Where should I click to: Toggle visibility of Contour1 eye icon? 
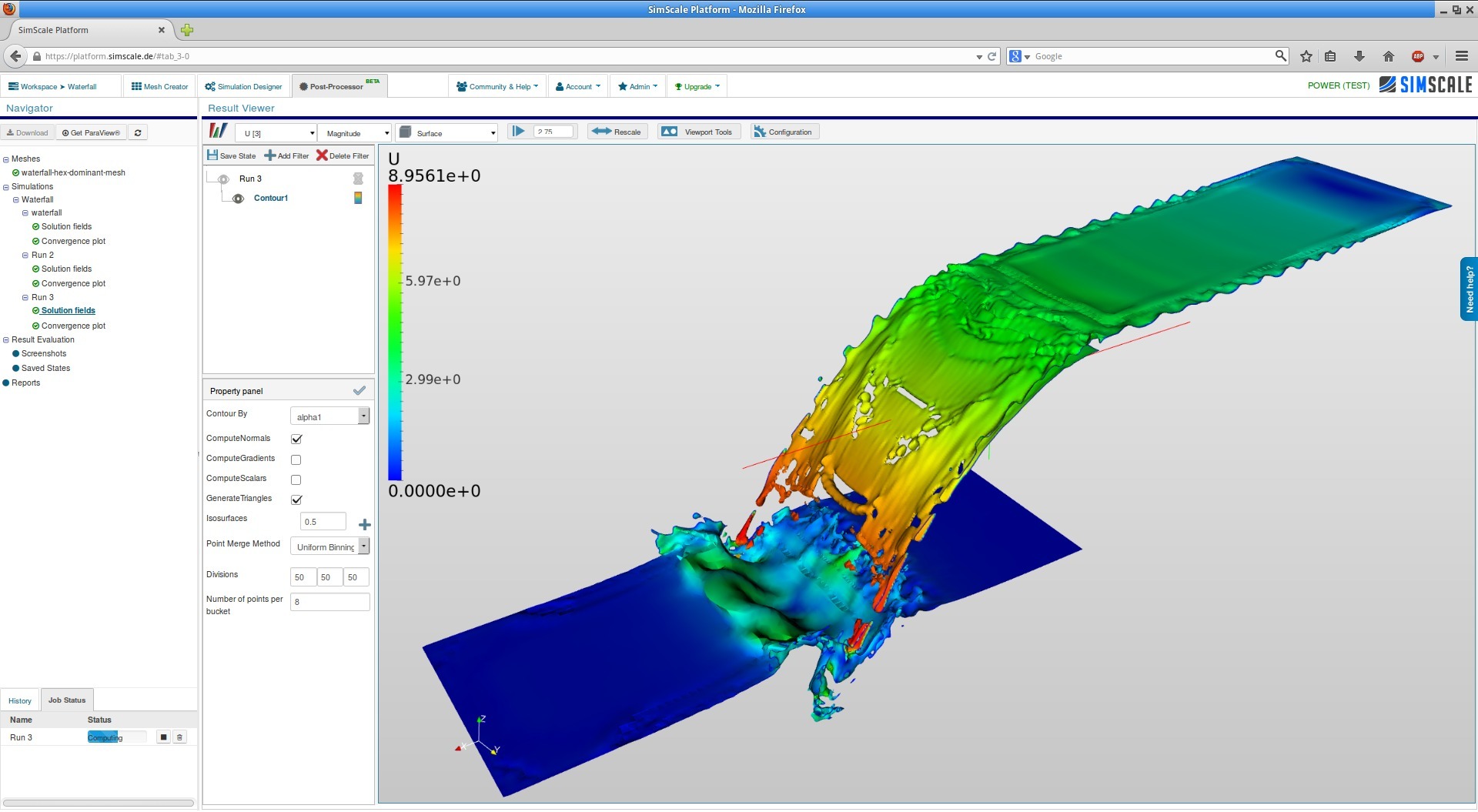click(238, 198)
